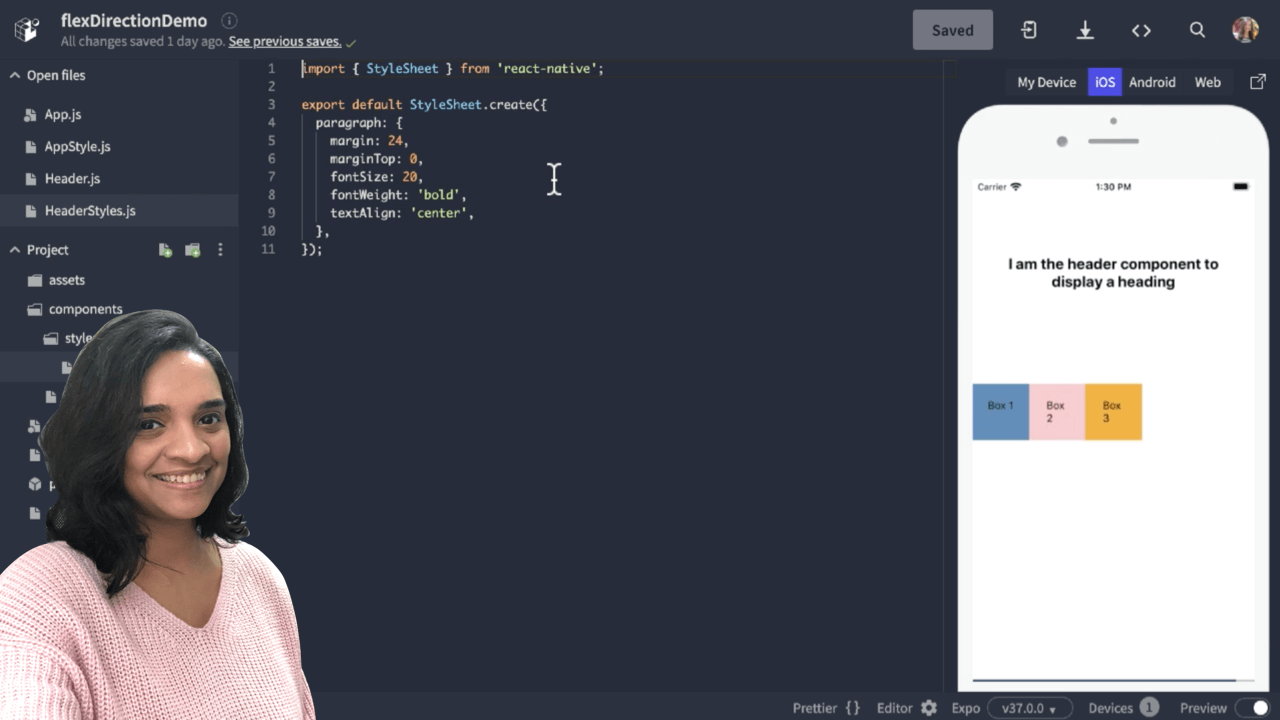Create a new file in Project
Screen dimensions: 1280x720
(165, 250)
